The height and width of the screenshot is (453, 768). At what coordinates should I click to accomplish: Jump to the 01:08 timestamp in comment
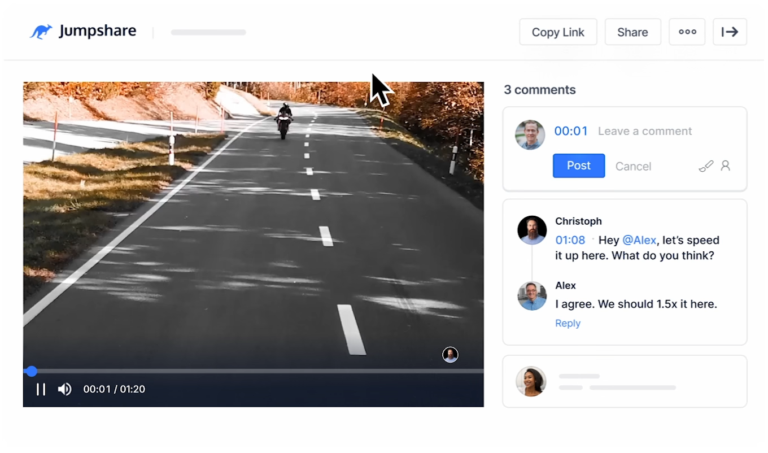(570, 240)
